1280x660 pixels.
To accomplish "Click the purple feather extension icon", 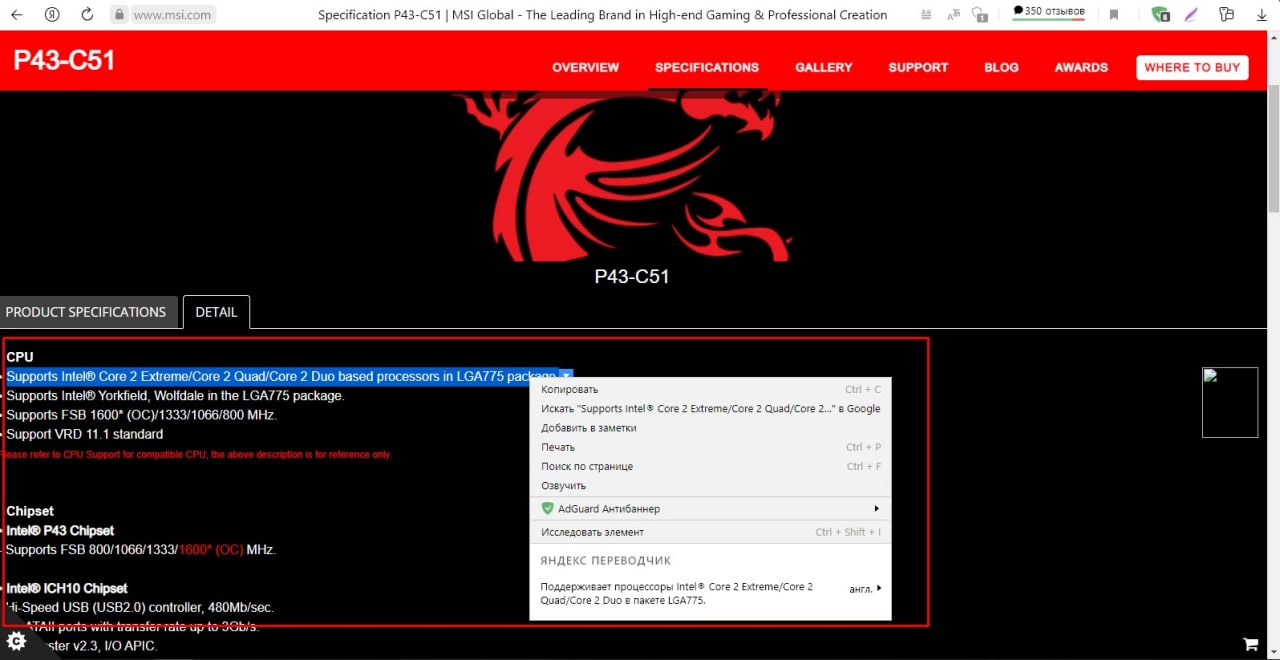I will (1191, 15).
